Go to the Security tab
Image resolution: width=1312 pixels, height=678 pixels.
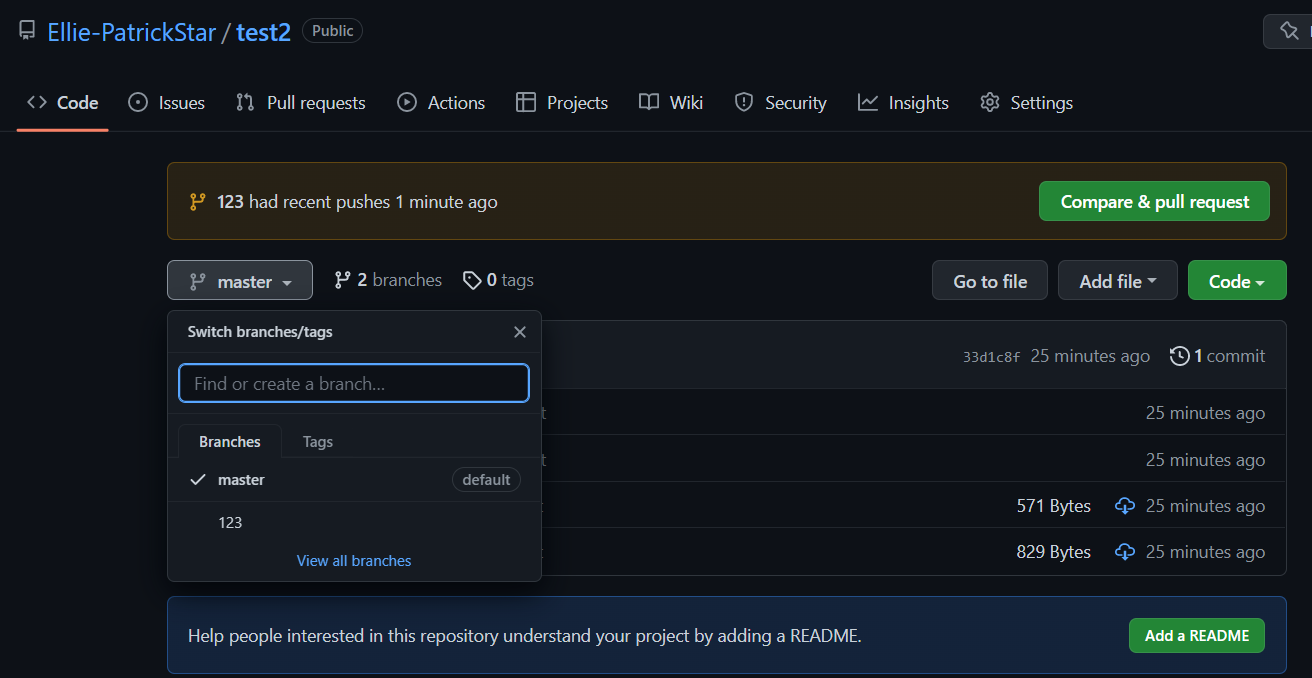pyautogui.click(x=780, y=102)
